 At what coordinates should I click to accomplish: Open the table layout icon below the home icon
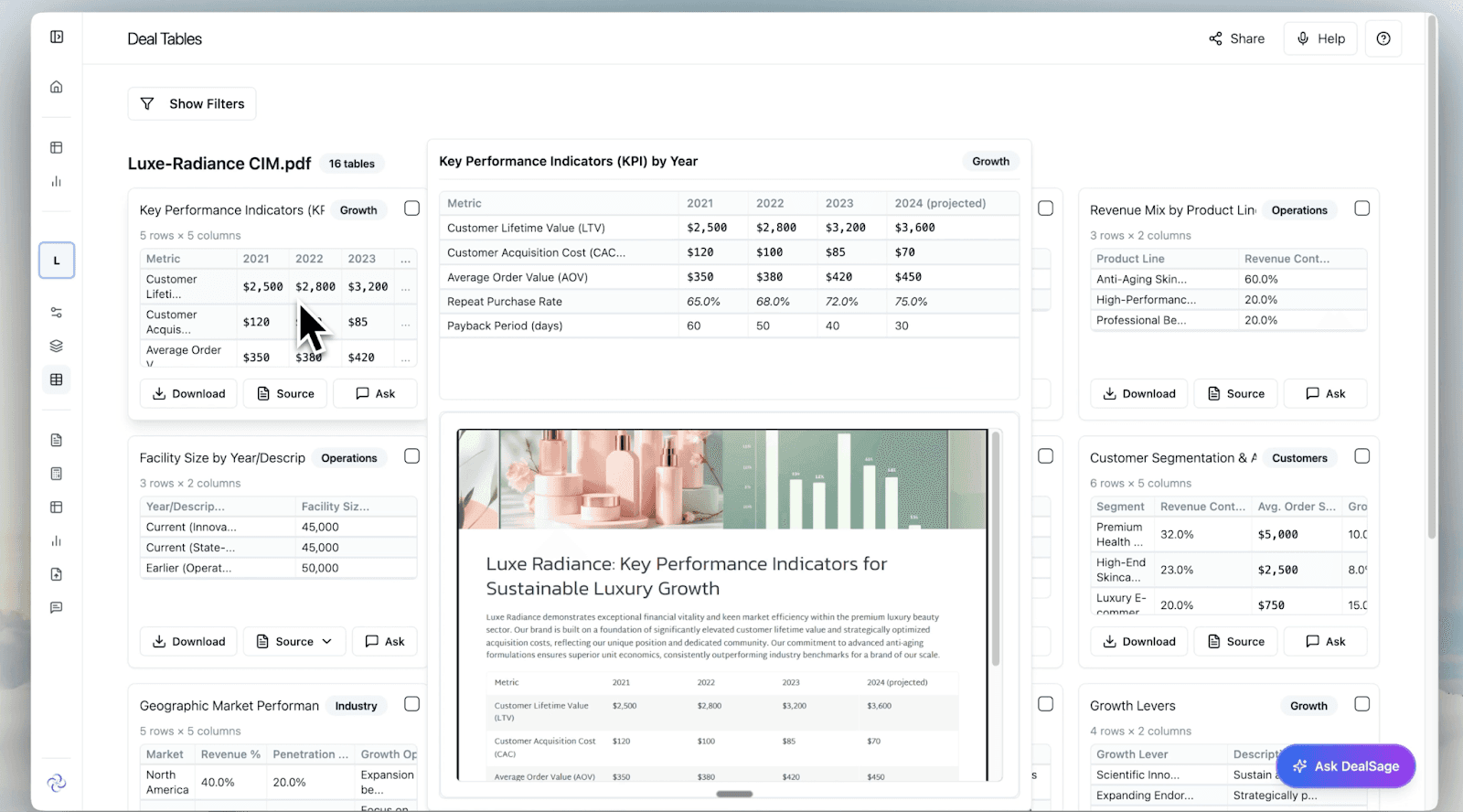click(57, 147)
